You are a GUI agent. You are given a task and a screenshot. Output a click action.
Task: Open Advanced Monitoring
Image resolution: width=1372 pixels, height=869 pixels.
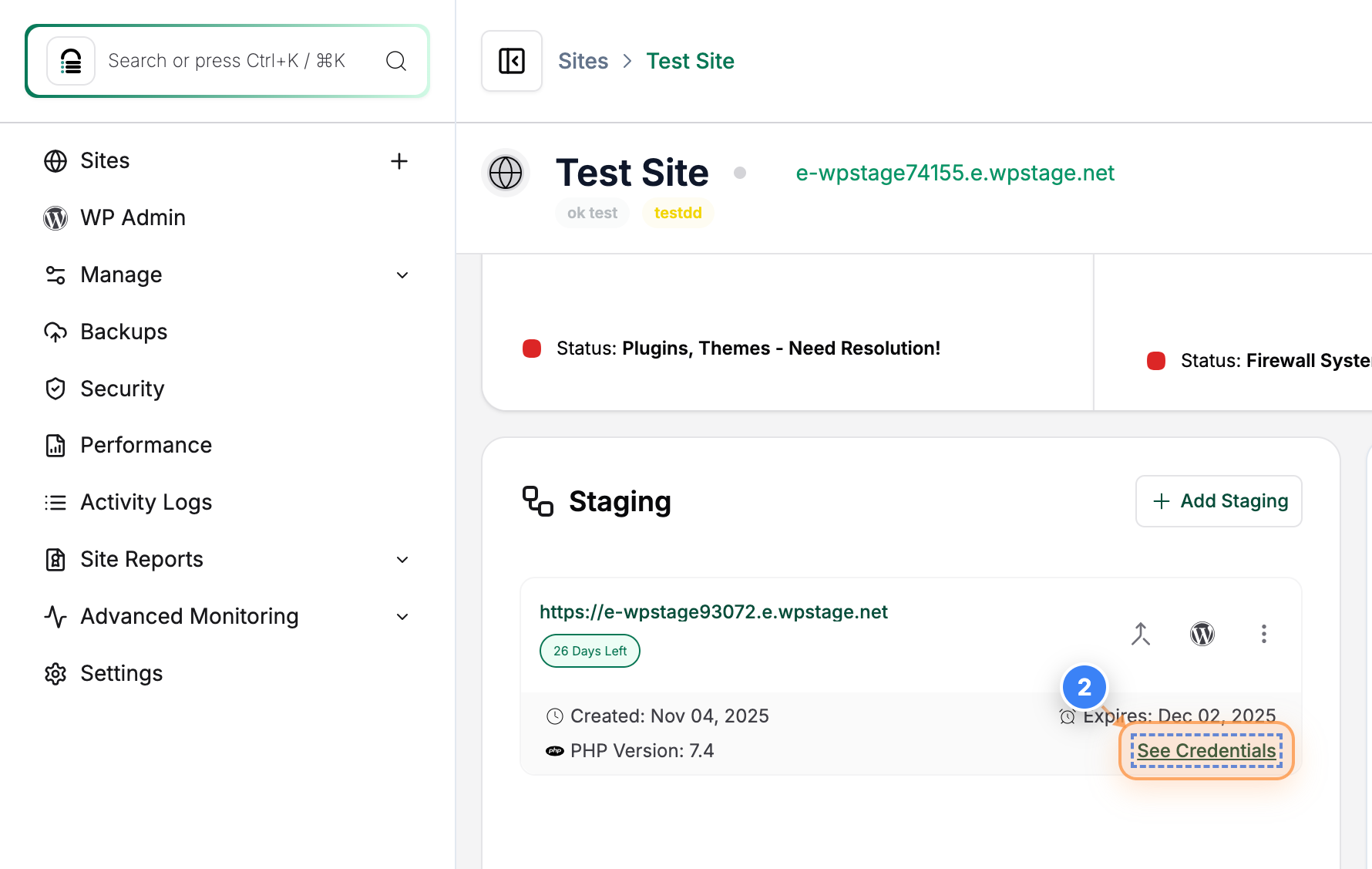(190, 616)
